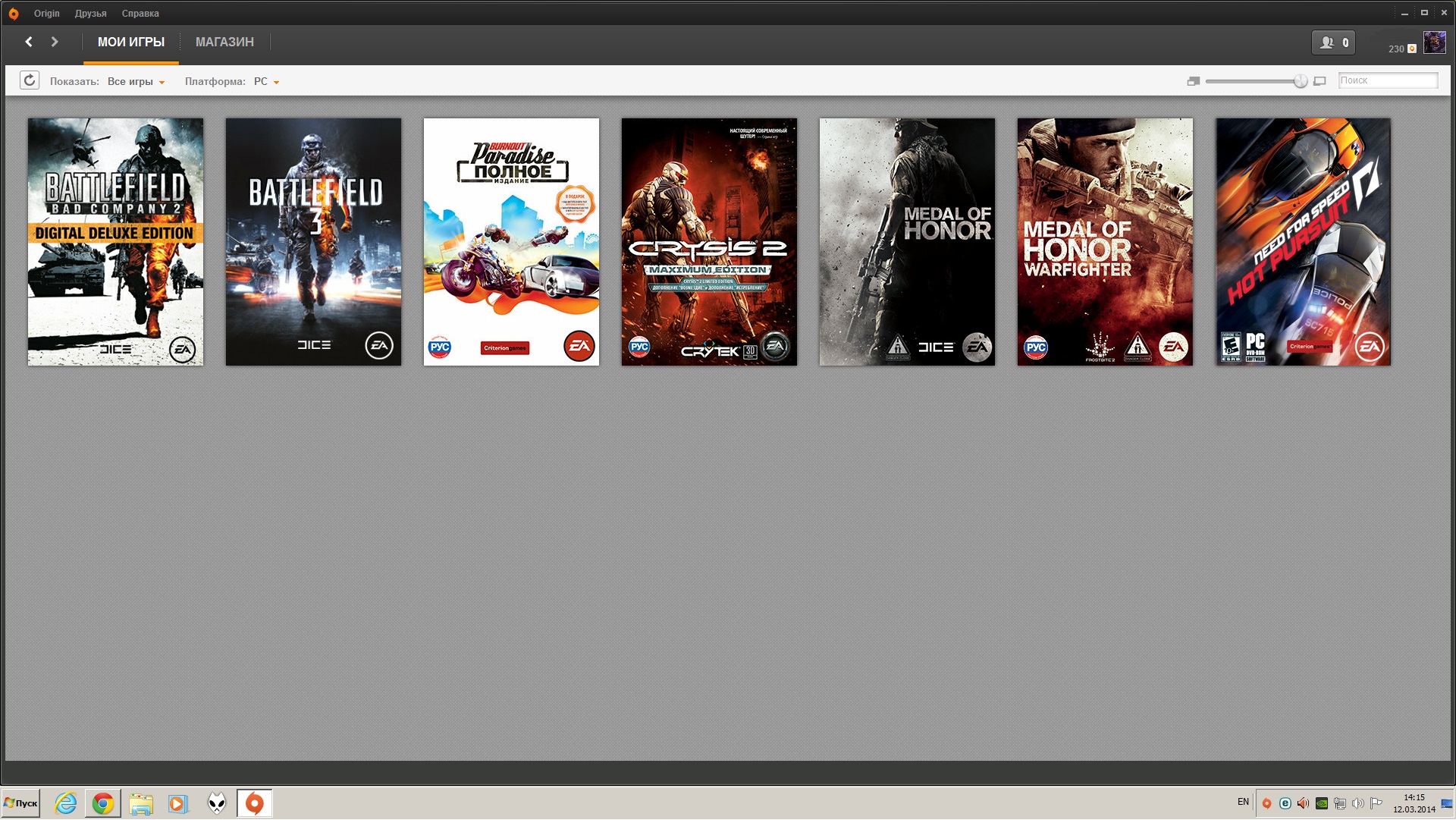
Task: Click the refresh games list icon
Action: click(30, 80)
